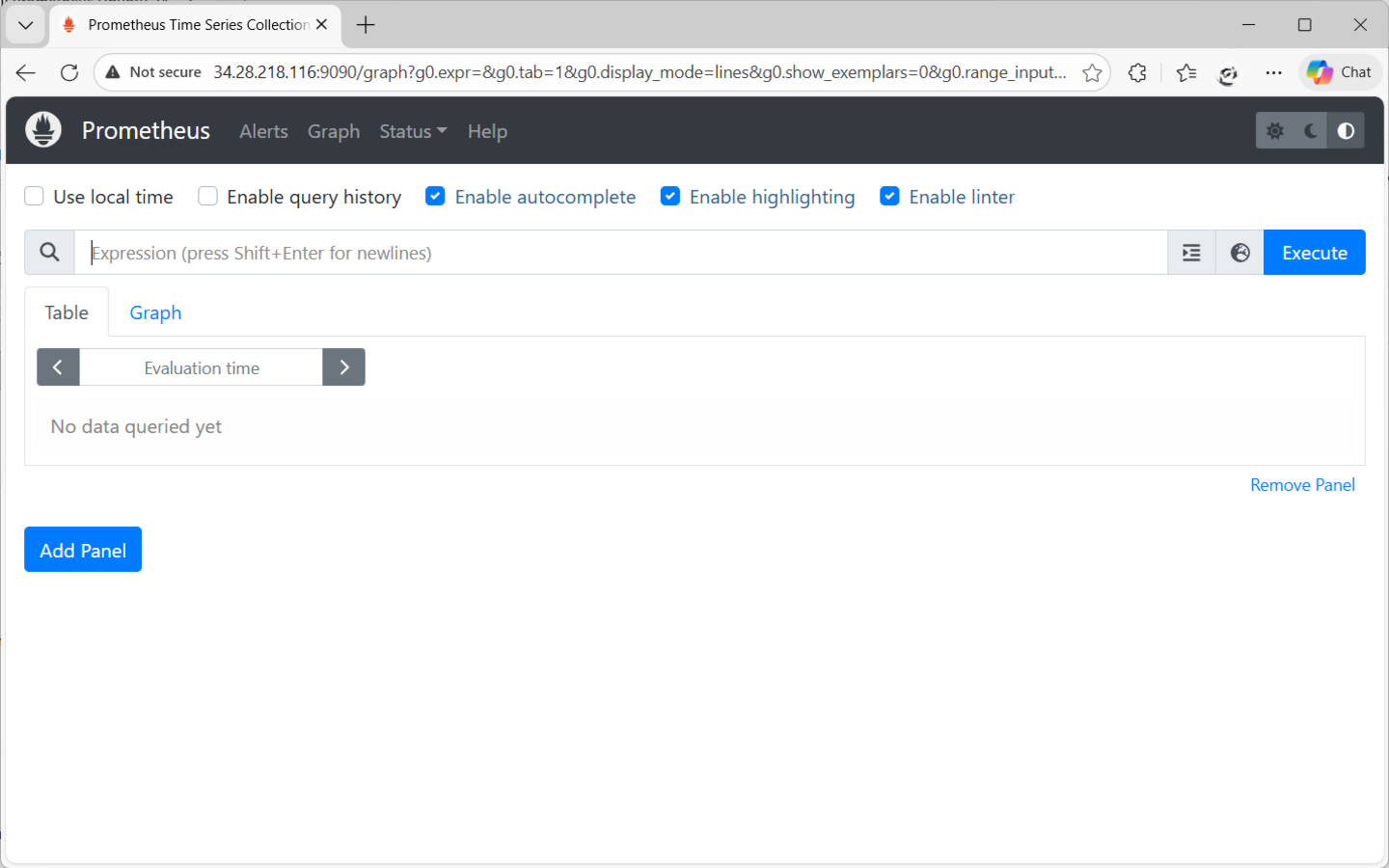
Task: Select the dark theme moon icon
Action: click(x=1310, y=129)
